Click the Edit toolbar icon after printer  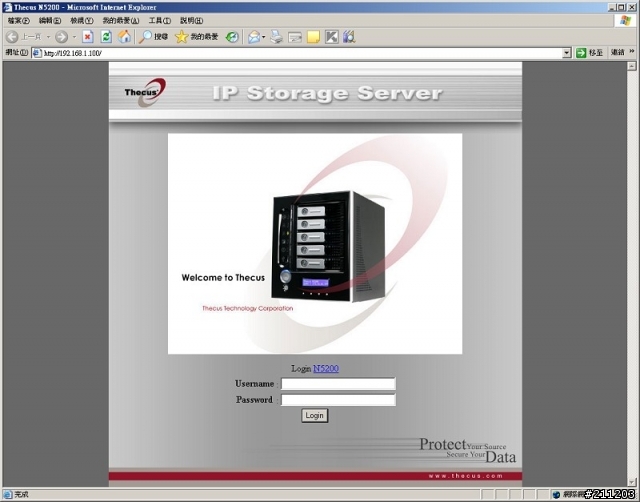[295, 38]
